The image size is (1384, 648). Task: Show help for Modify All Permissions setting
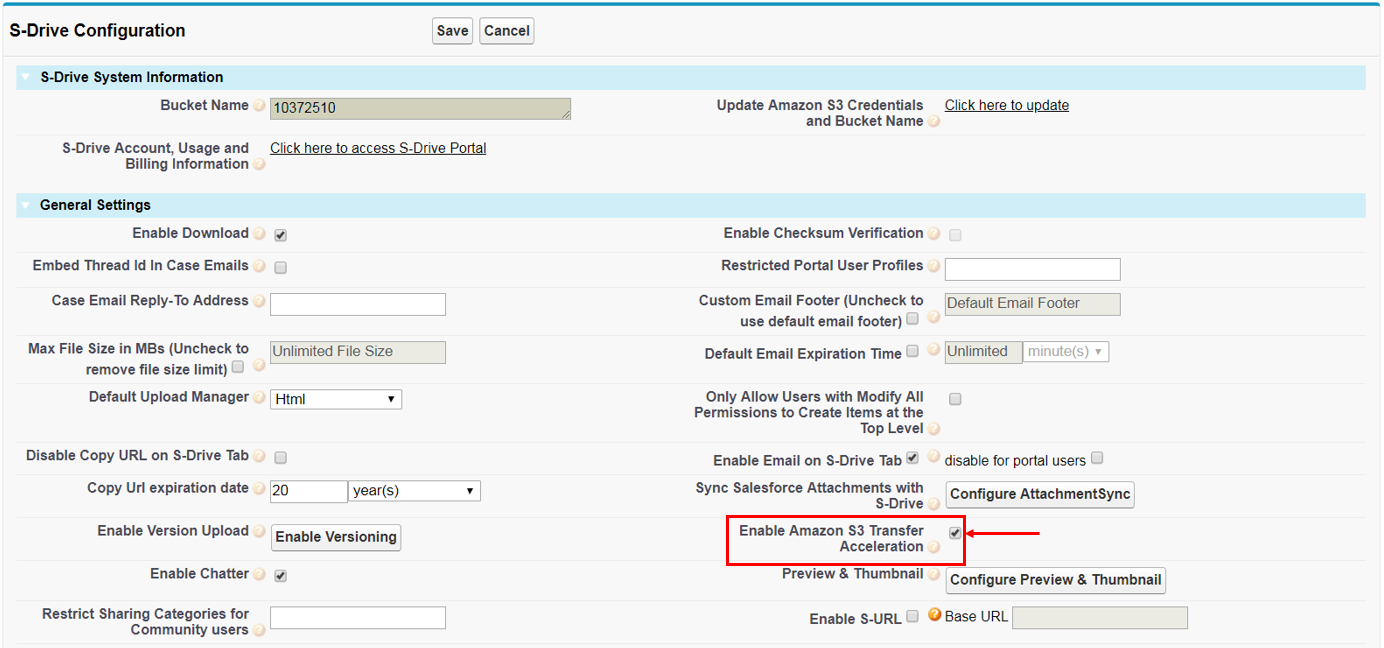pos(934,429)
